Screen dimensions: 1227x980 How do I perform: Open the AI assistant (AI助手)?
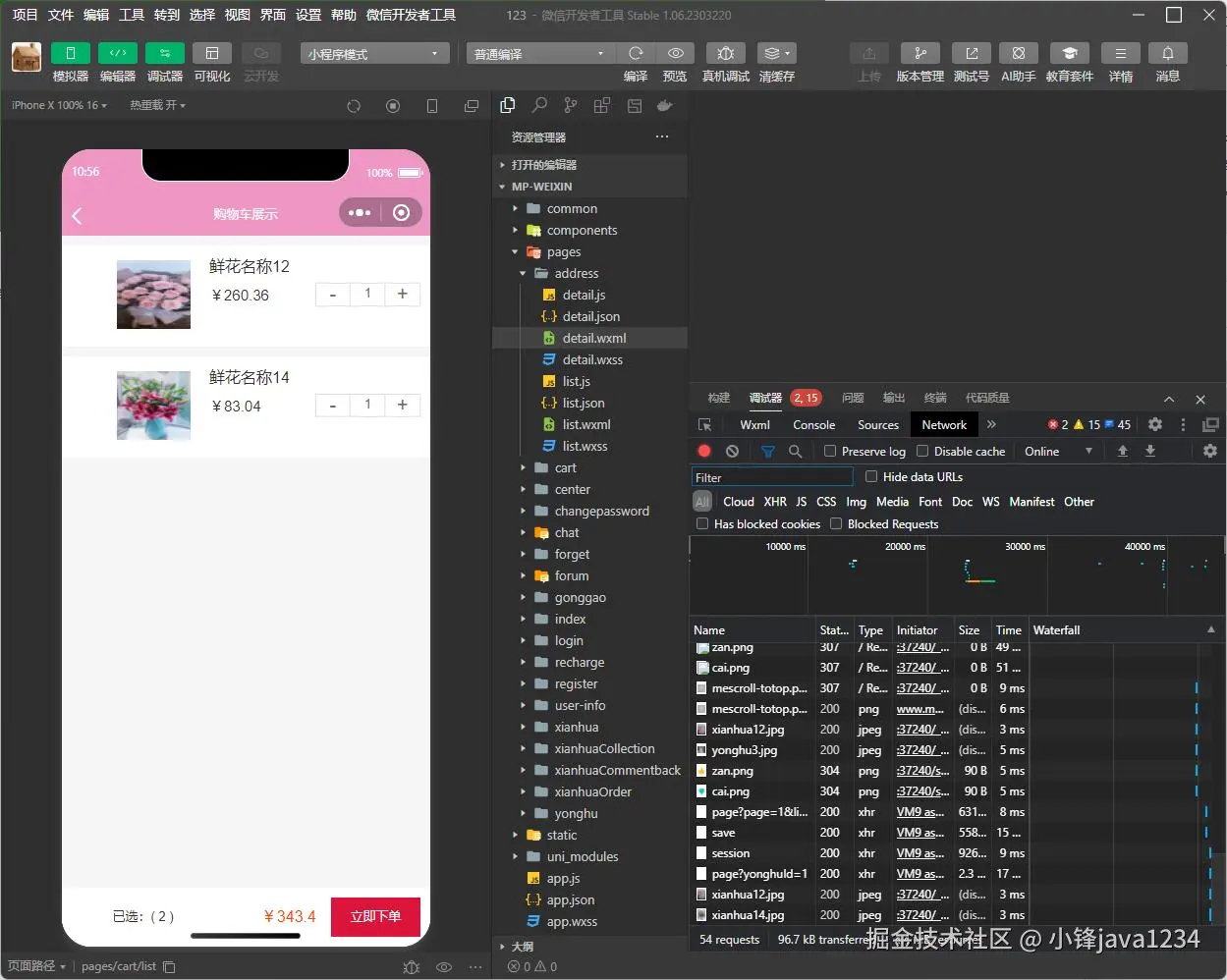[1018, 53]
